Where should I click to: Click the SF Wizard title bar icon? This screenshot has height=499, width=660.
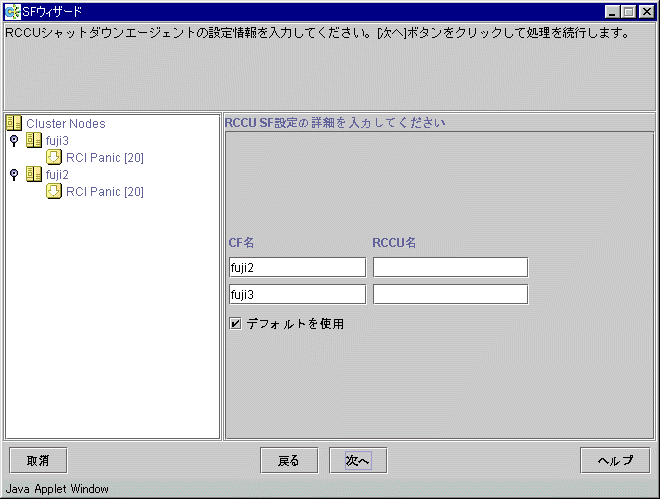[x=12, y=11]
